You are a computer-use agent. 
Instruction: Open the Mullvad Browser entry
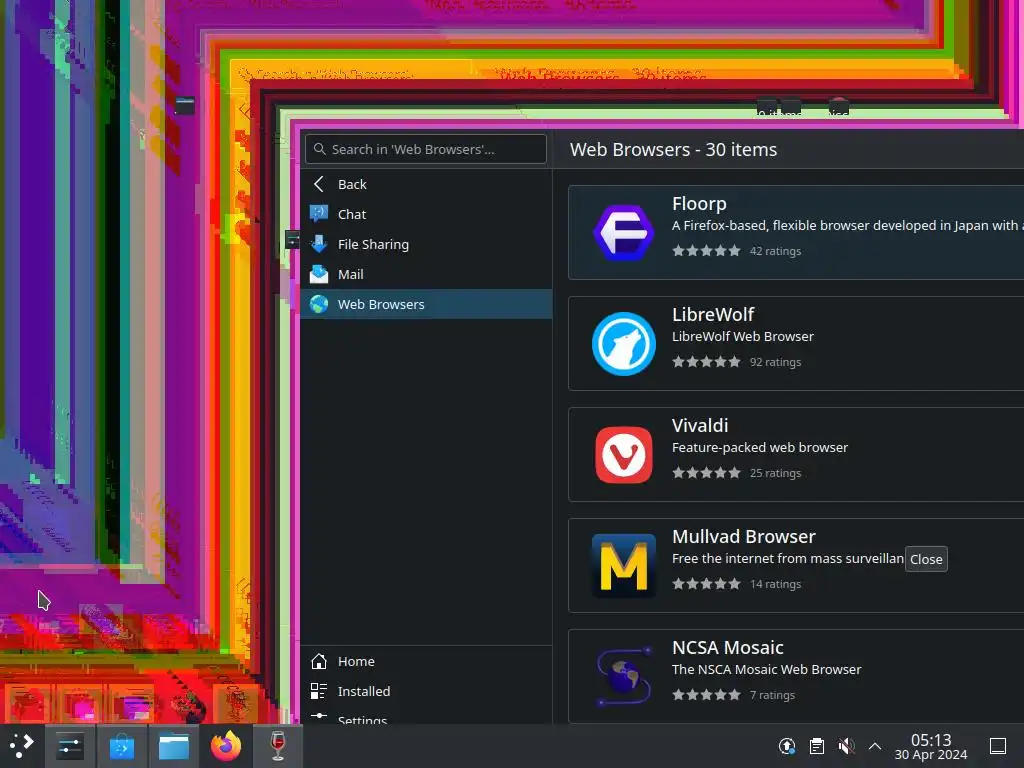tap(796, 566)
